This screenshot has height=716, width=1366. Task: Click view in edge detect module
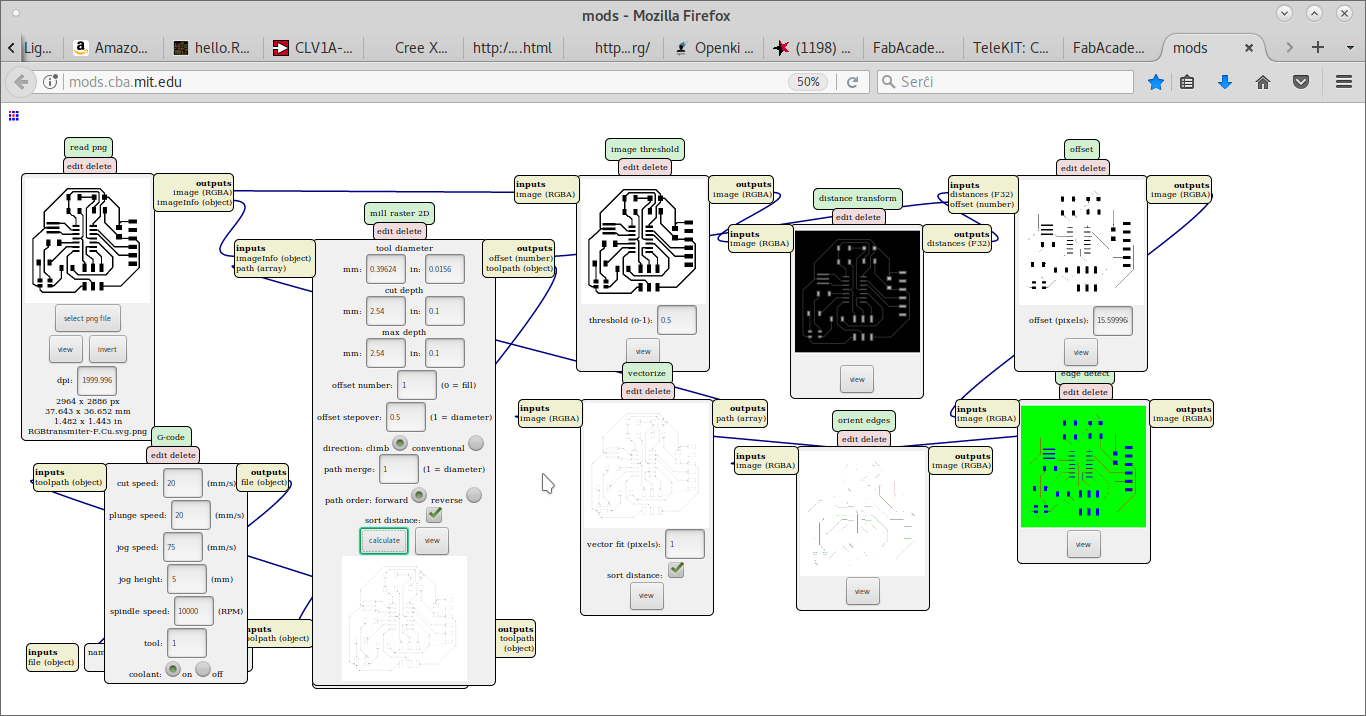point(1084,544)
